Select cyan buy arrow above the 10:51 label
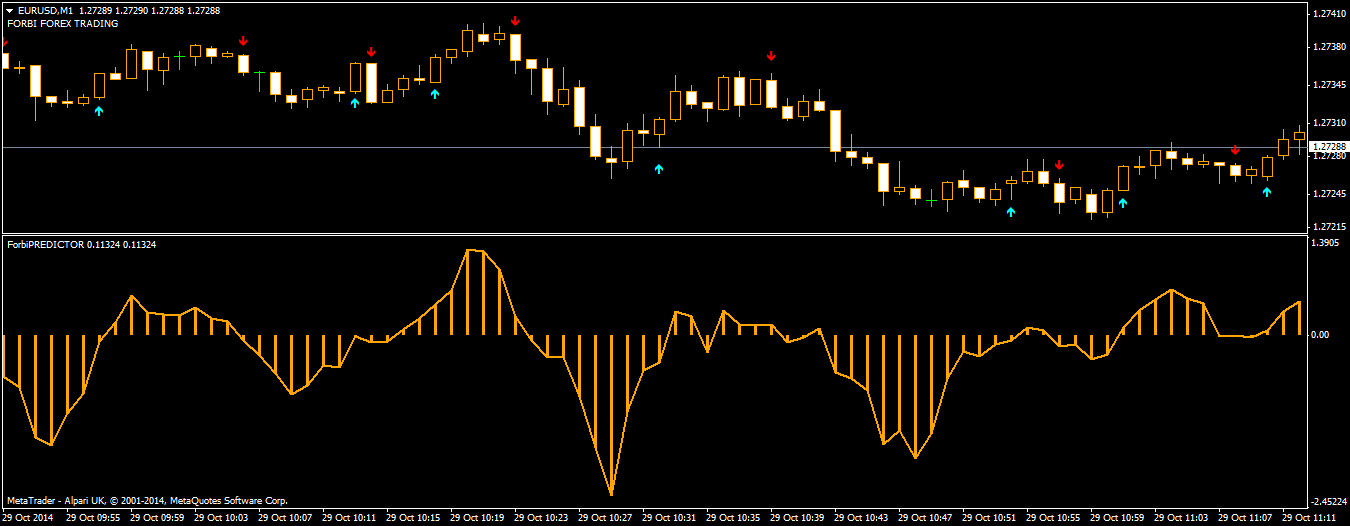Screen dimensions: 1350x526 pos(1010,211)
